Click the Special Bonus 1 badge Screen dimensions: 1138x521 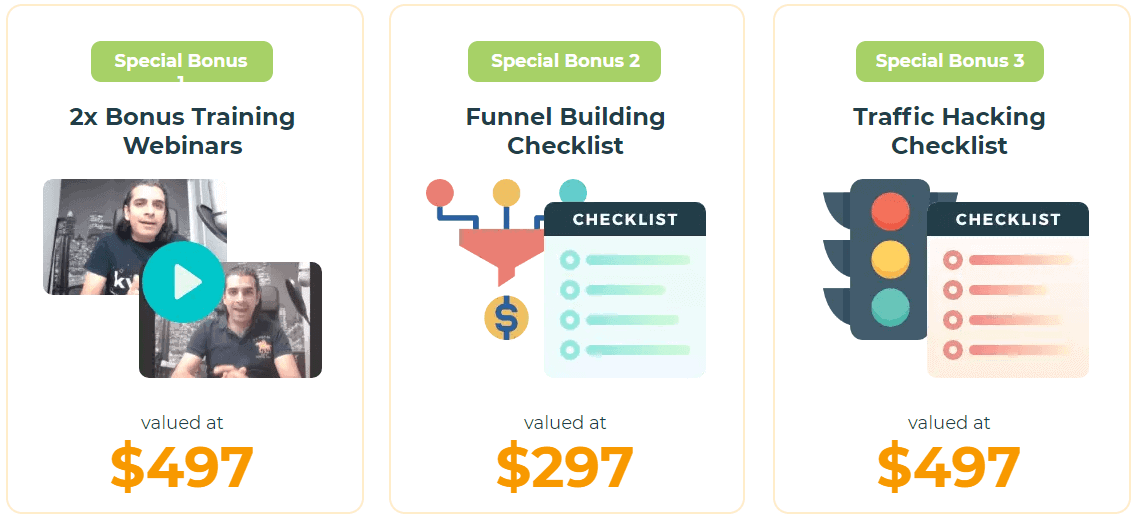point(181,62)
